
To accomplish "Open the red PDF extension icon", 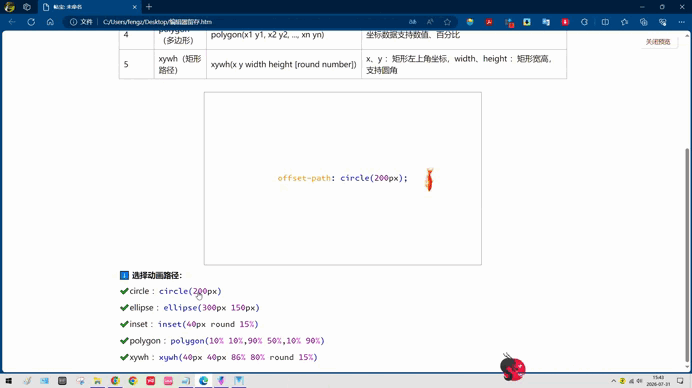I will click(x=489, y=22).
